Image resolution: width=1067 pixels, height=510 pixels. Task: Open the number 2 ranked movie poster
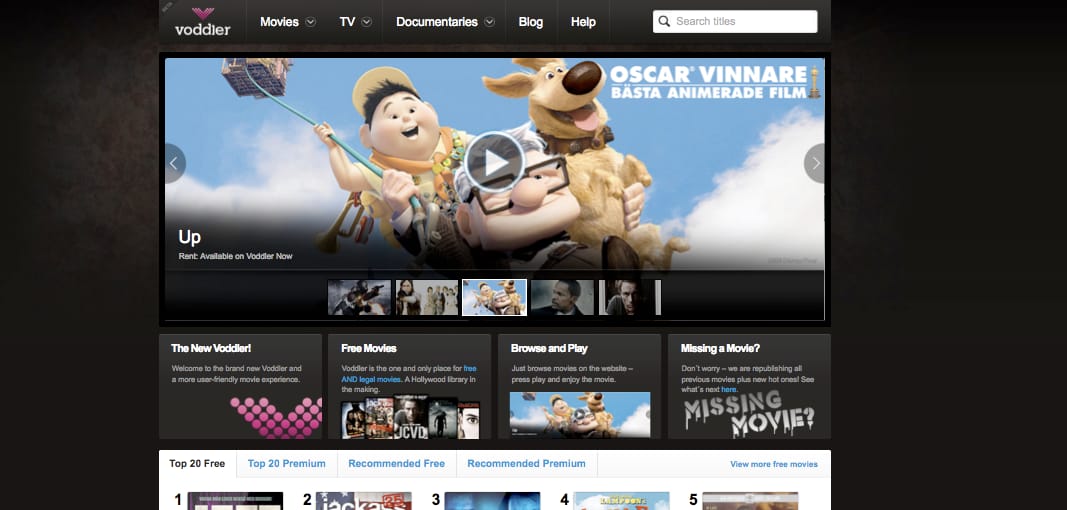tap(363, 501)
